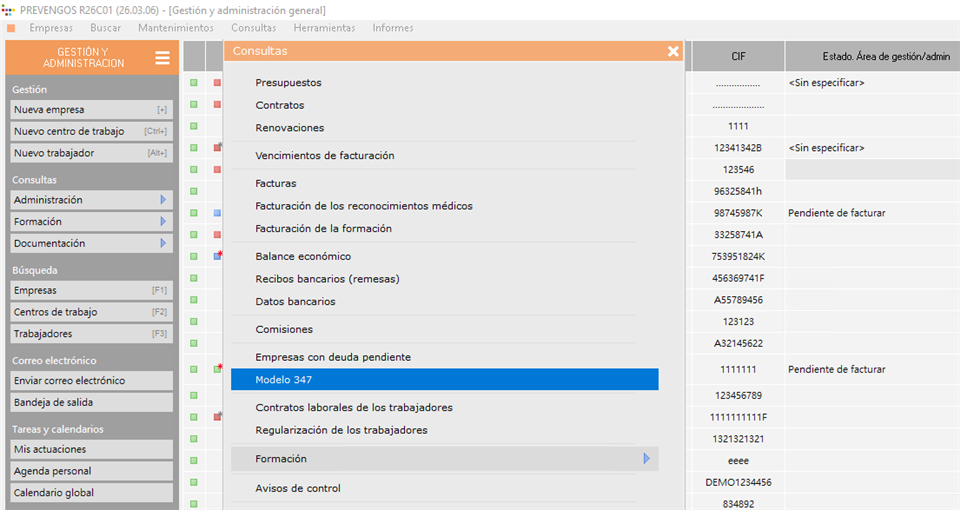Screen dimensions: 960x510
Task: Click blue marker in 98745987K row
Action: coord(217,213)
